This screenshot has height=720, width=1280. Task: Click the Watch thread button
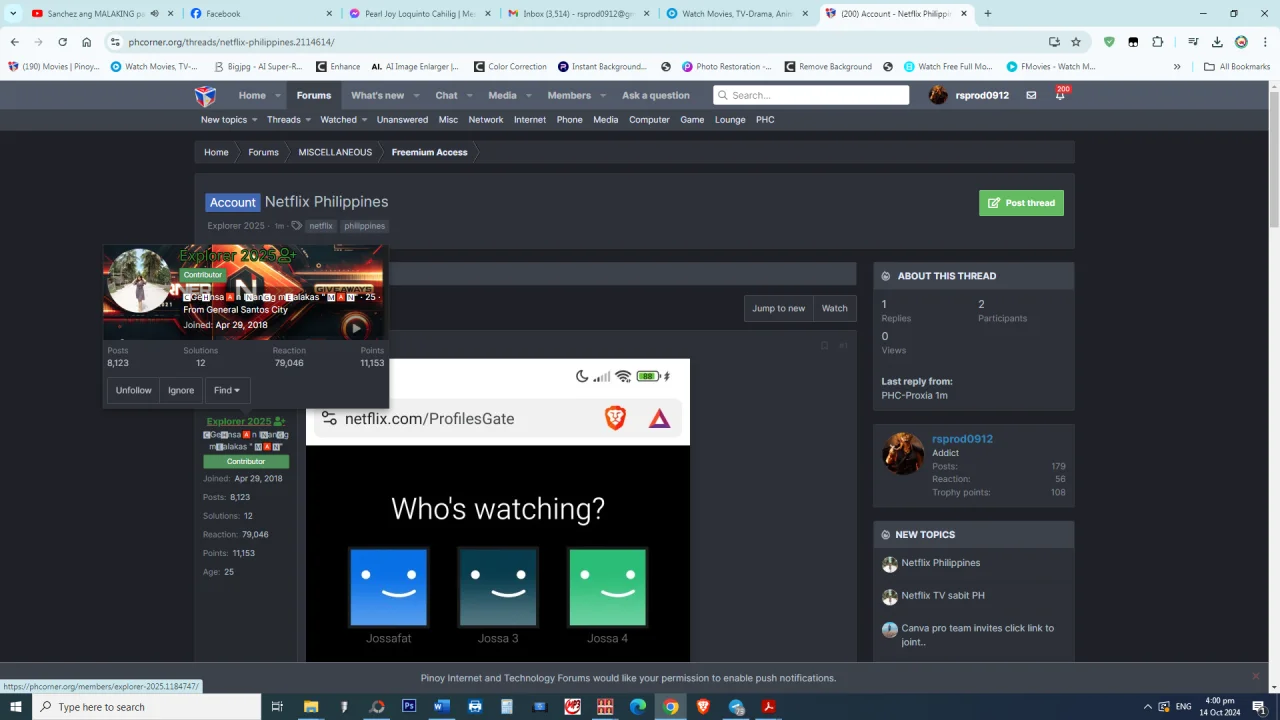coord(835,308)
